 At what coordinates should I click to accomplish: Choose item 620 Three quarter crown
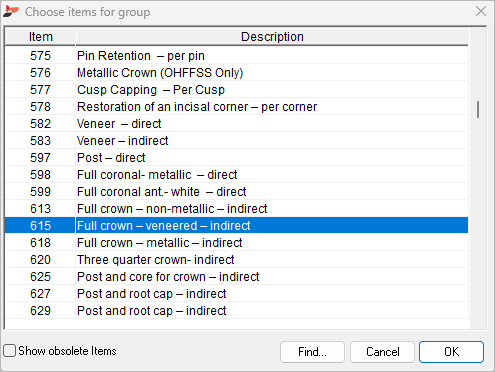(237, 260)
